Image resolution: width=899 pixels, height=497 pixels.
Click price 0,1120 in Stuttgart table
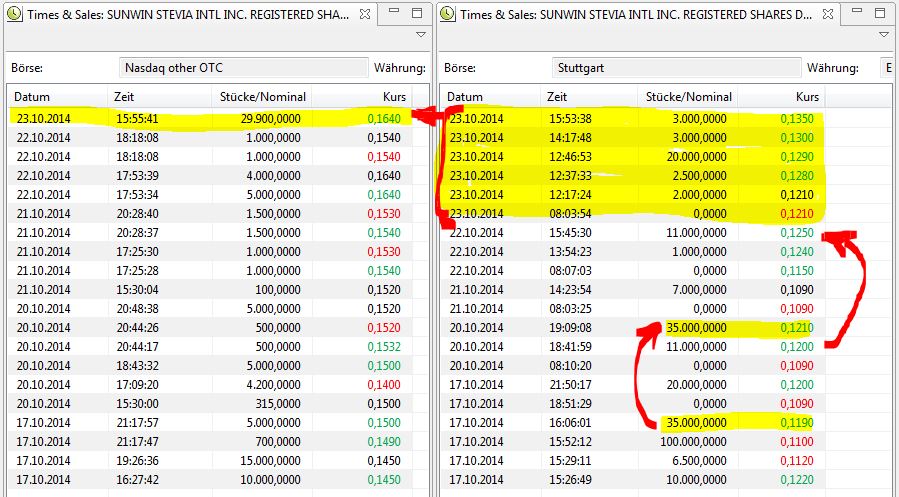pyautogui.click(x=797, y=460)
